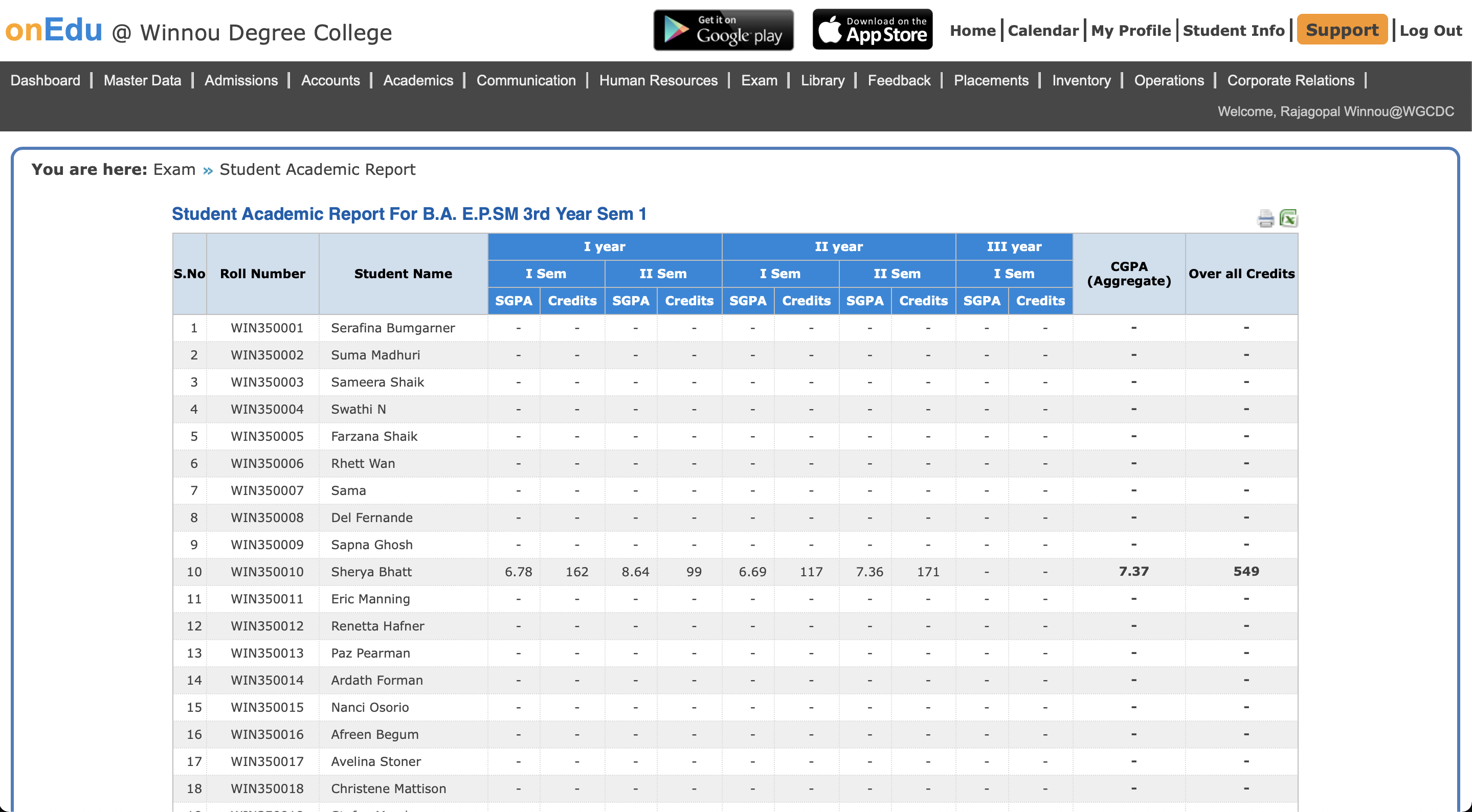This screenshot has width=1472, height=812.
Task: Open the Communication menu
Action: coord(526,81)
